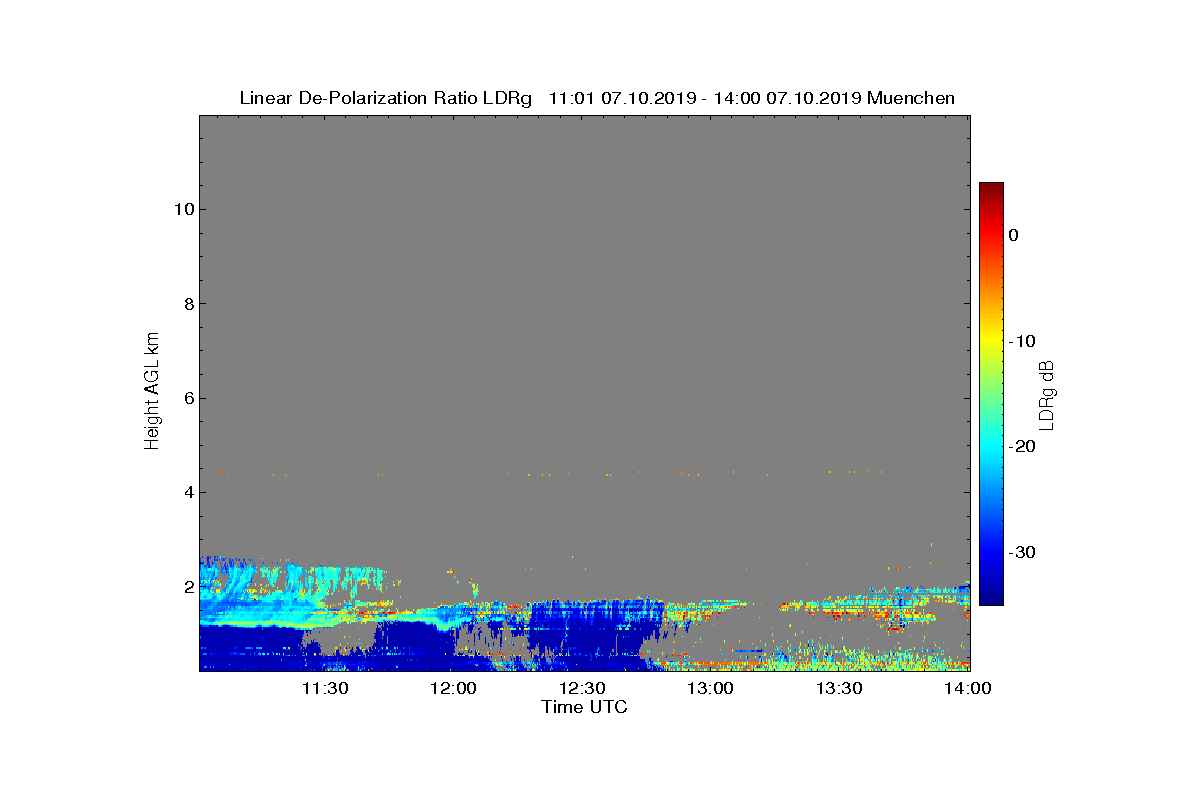This screenshot has height=800, width=1200.
Task: Click the '11:30' time tick label
Action: coord(326,688)
